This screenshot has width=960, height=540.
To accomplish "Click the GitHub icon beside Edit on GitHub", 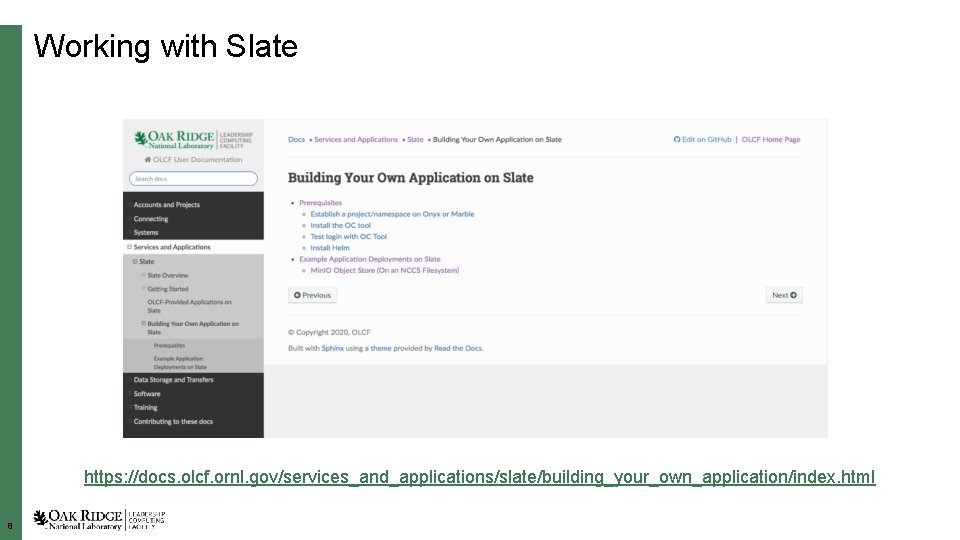I will click(x=677, y=140).
